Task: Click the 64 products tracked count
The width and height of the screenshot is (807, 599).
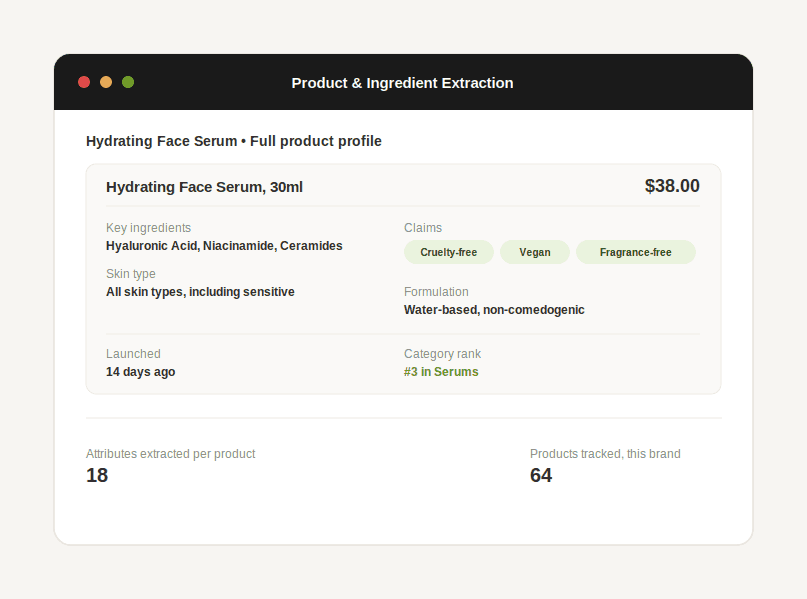Action: coord(541,475)
